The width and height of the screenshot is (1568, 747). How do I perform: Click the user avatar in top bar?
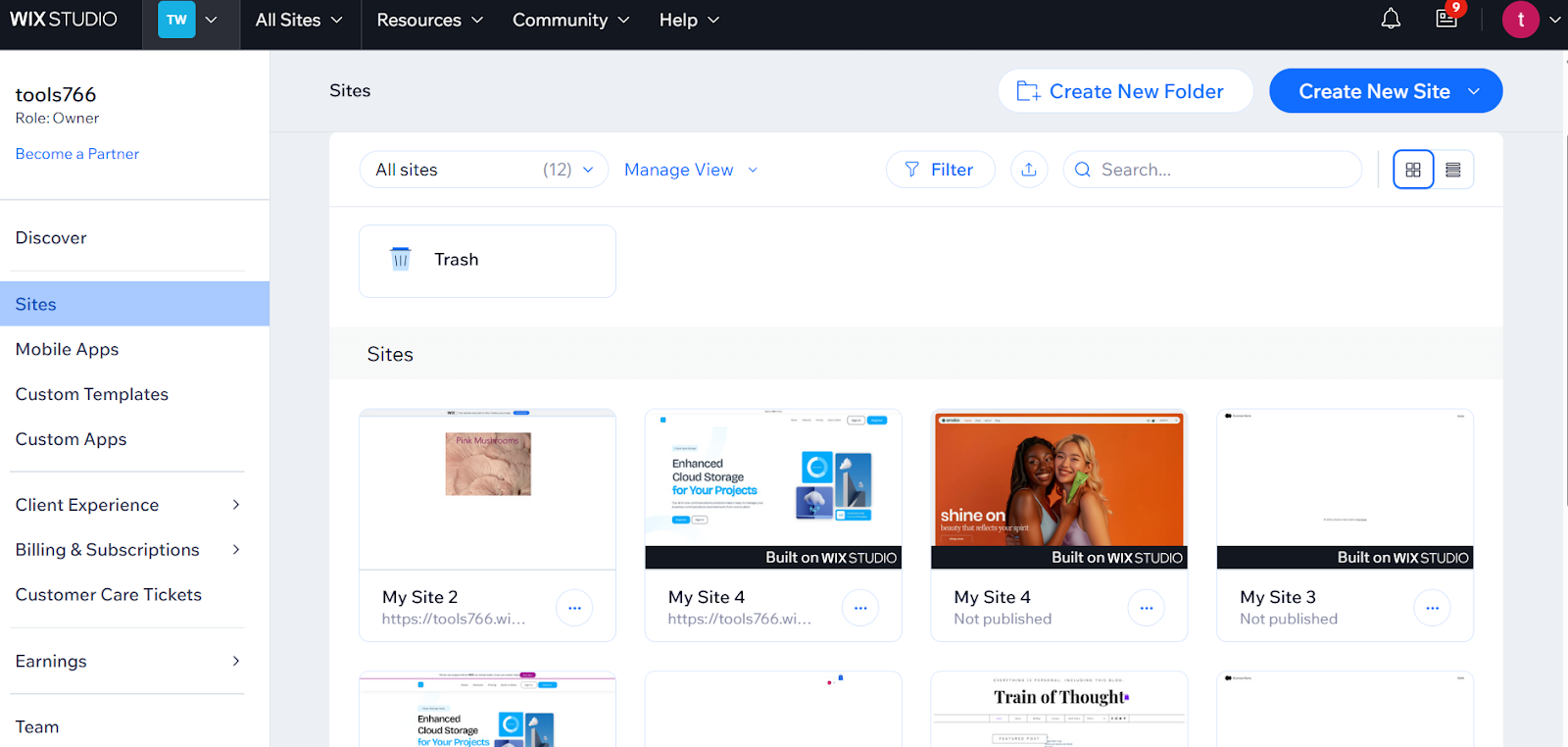pos(1520,20)
